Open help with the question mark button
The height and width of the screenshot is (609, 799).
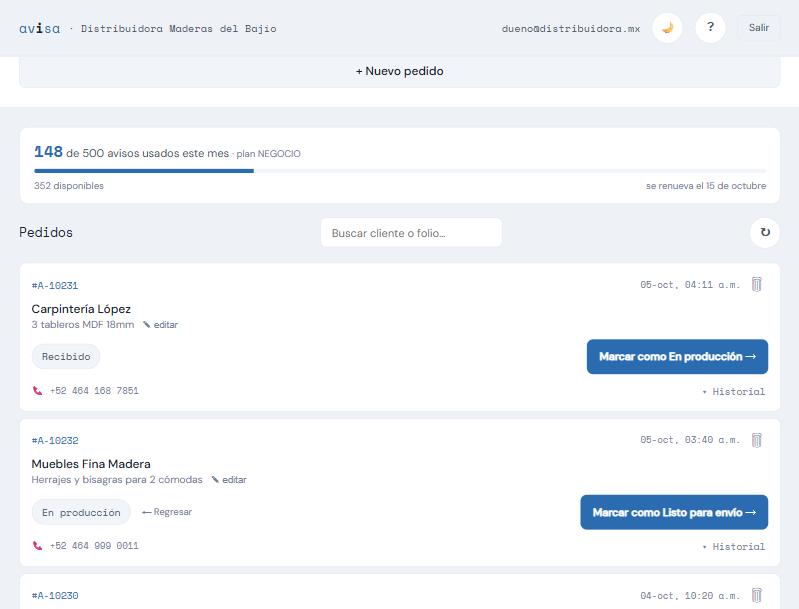[710, 28]
